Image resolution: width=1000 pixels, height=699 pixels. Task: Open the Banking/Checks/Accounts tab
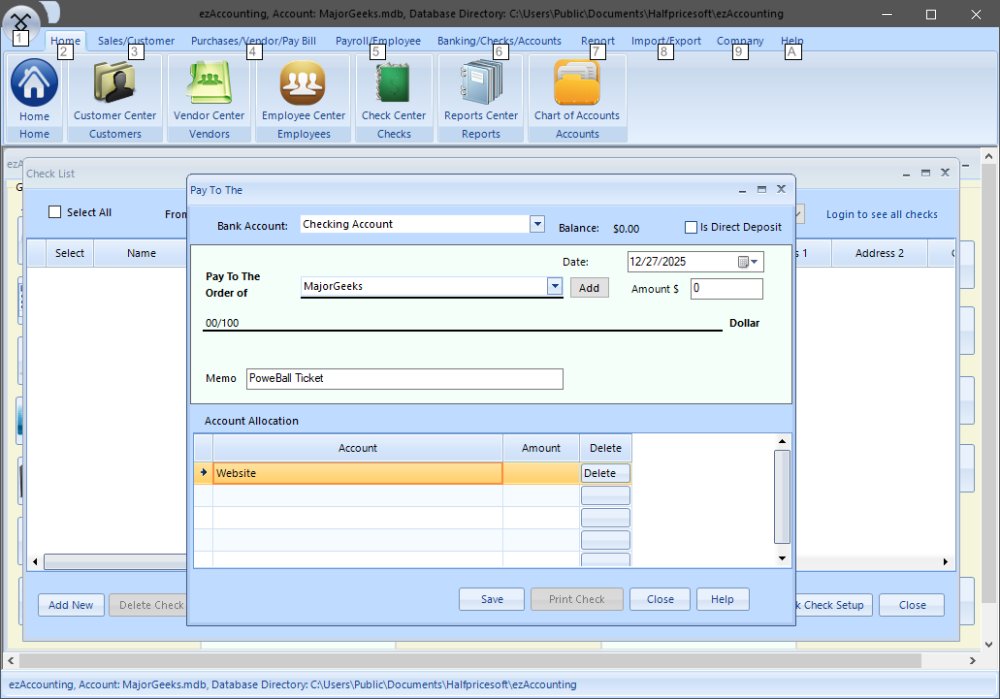pos(499,41)
